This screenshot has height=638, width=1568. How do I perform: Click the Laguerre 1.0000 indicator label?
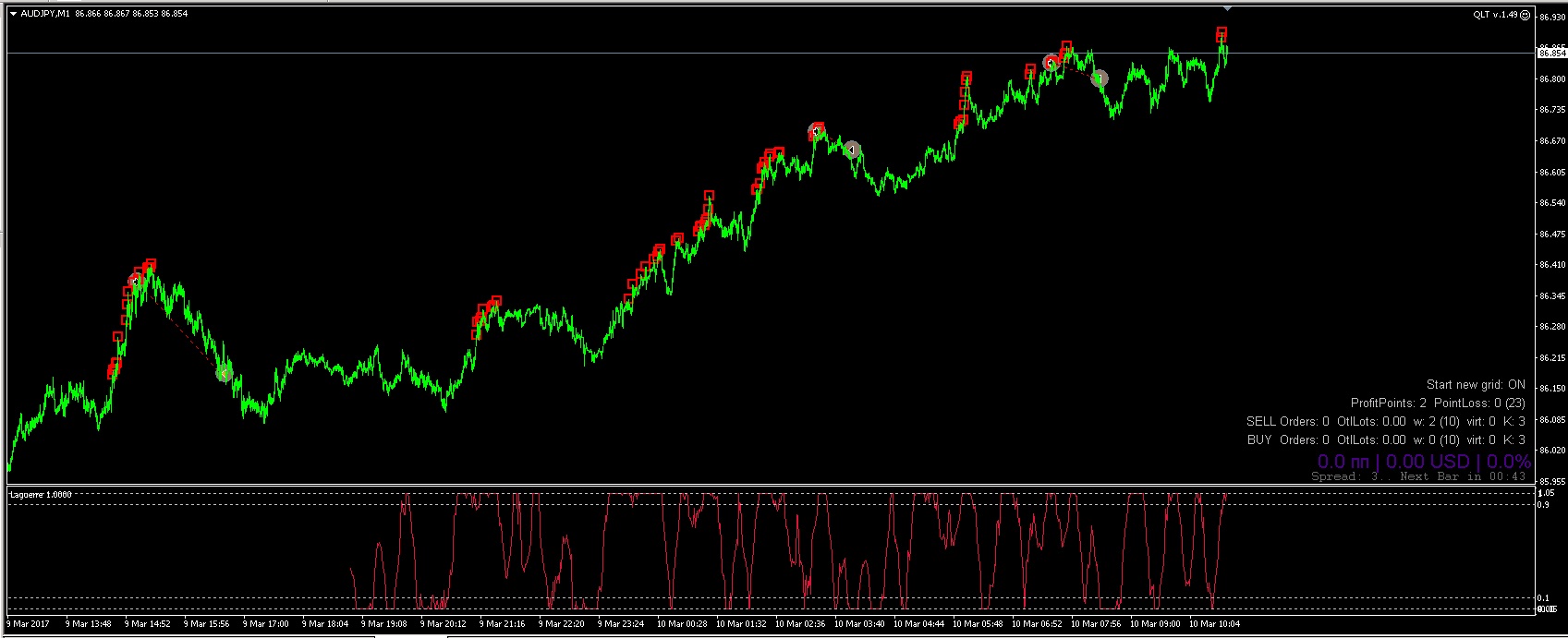pyautogui.click(x=40, y=495)
